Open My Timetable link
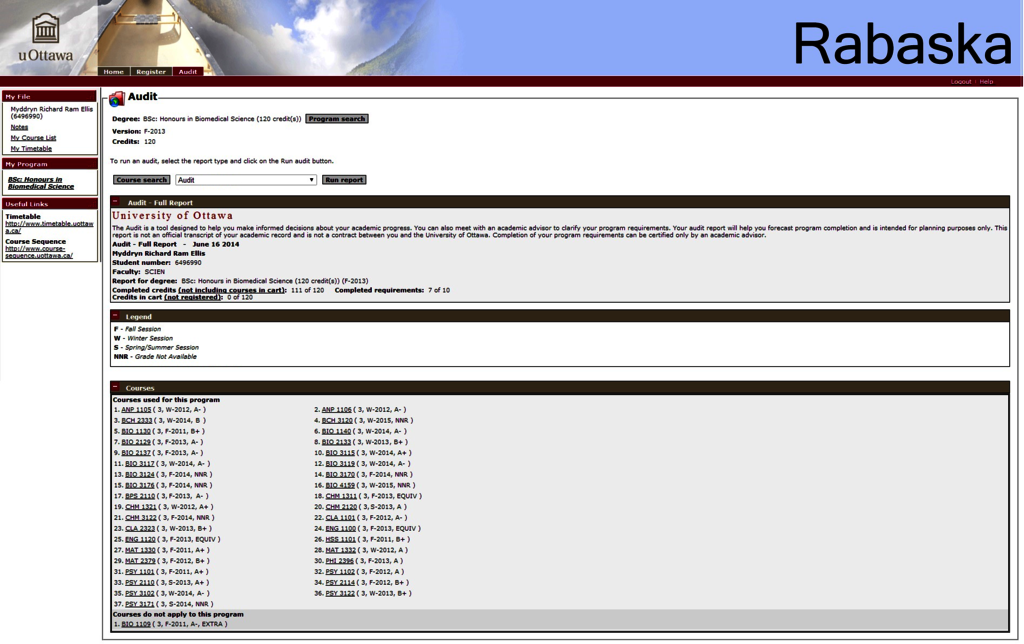1024x644 pixels. pos(31,148)
